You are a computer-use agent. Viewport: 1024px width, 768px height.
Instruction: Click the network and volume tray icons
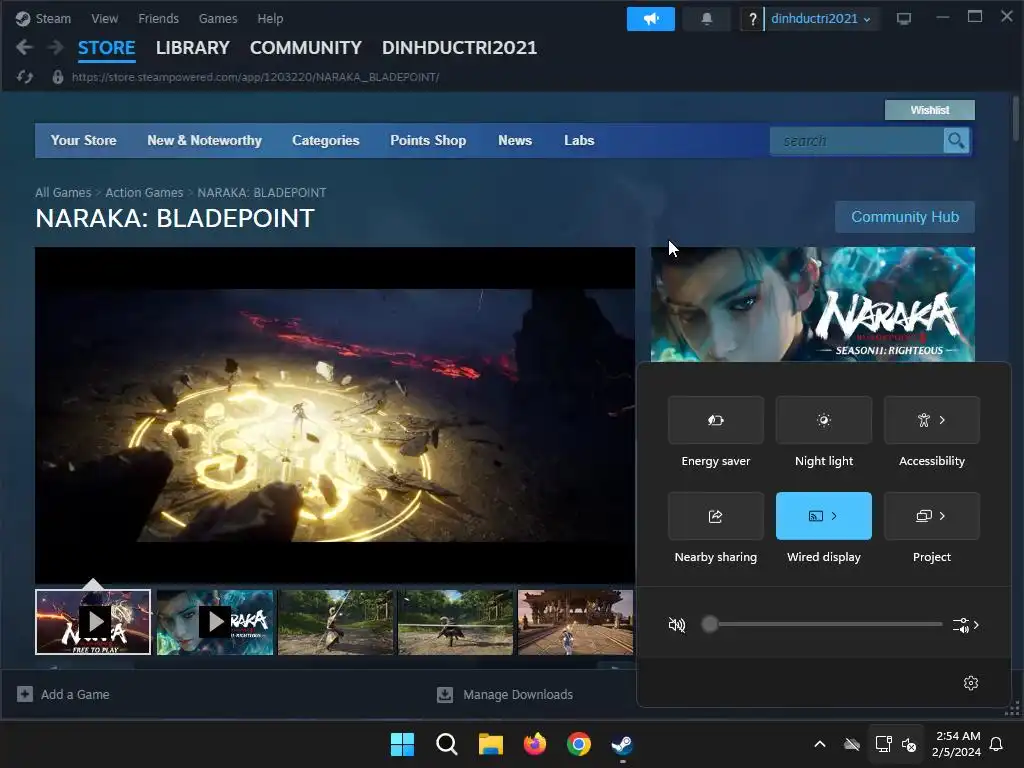pos(895,744)
